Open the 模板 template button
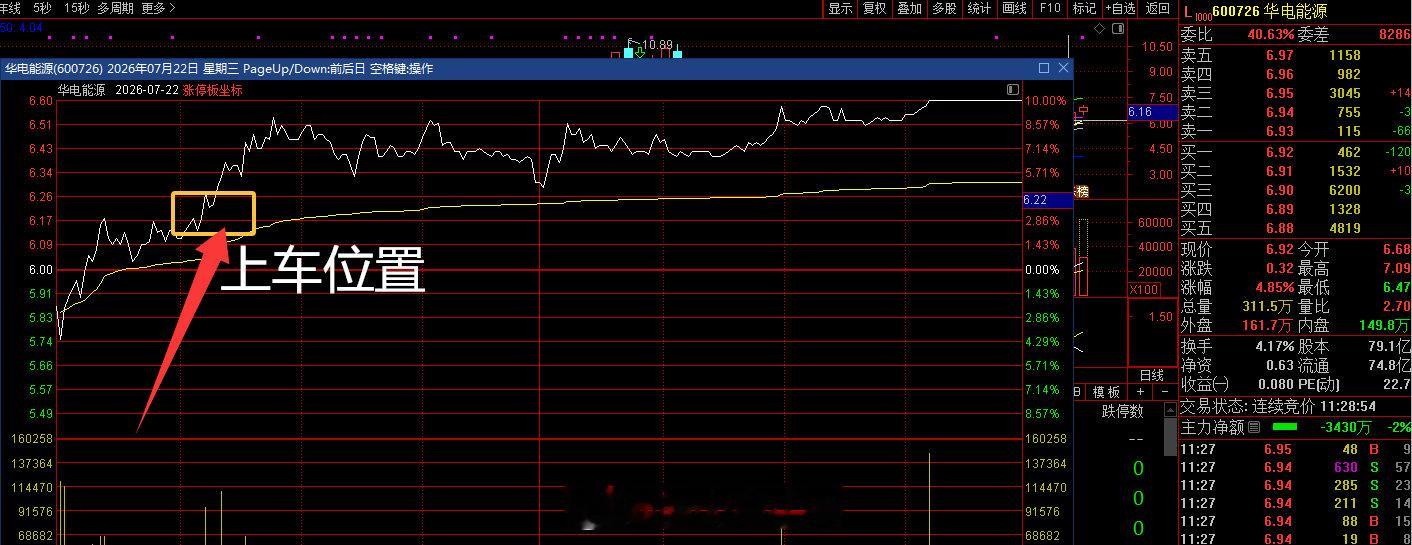 point(1106,392)
